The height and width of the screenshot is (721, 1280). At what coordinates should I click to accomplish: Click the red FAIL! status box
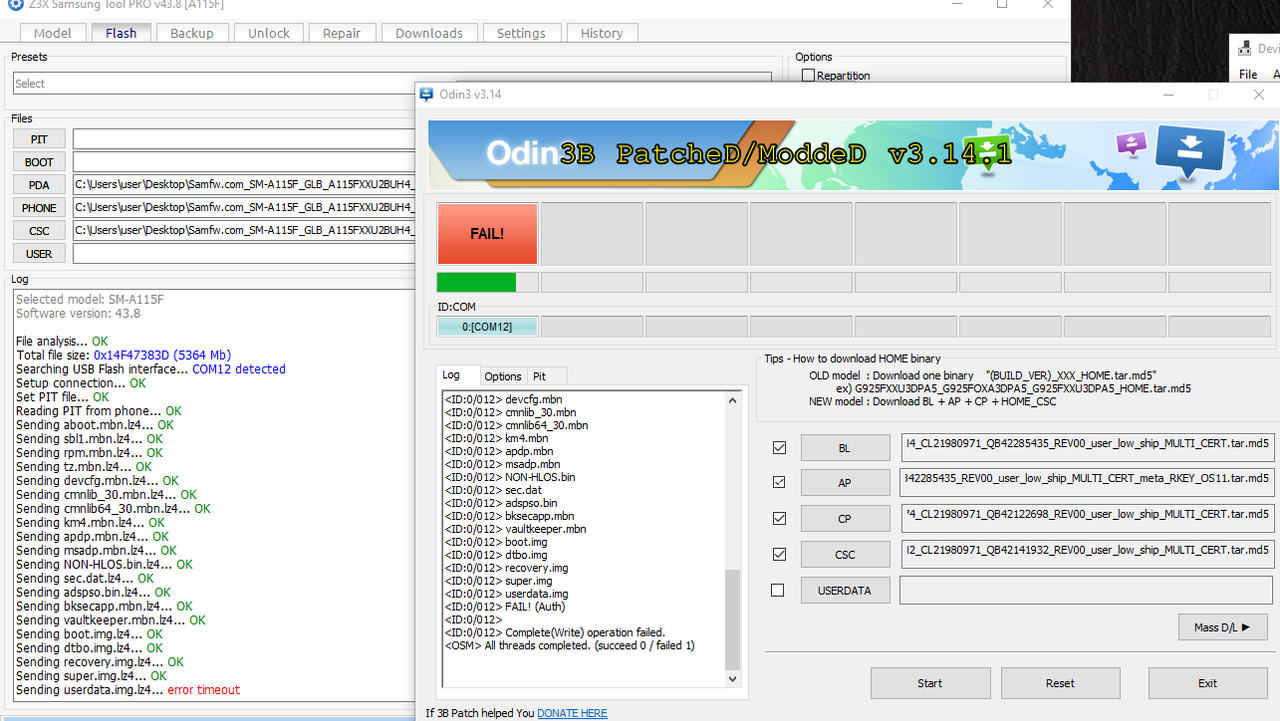point(487,234)
